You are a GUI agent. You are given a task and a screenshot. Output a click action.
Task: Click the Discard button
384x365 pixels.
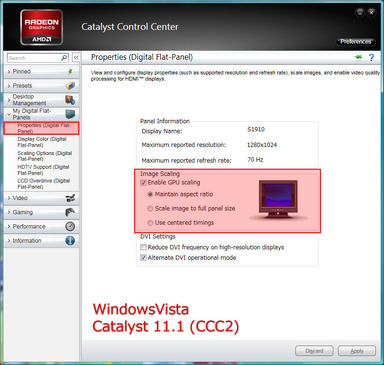pos(314,351)
